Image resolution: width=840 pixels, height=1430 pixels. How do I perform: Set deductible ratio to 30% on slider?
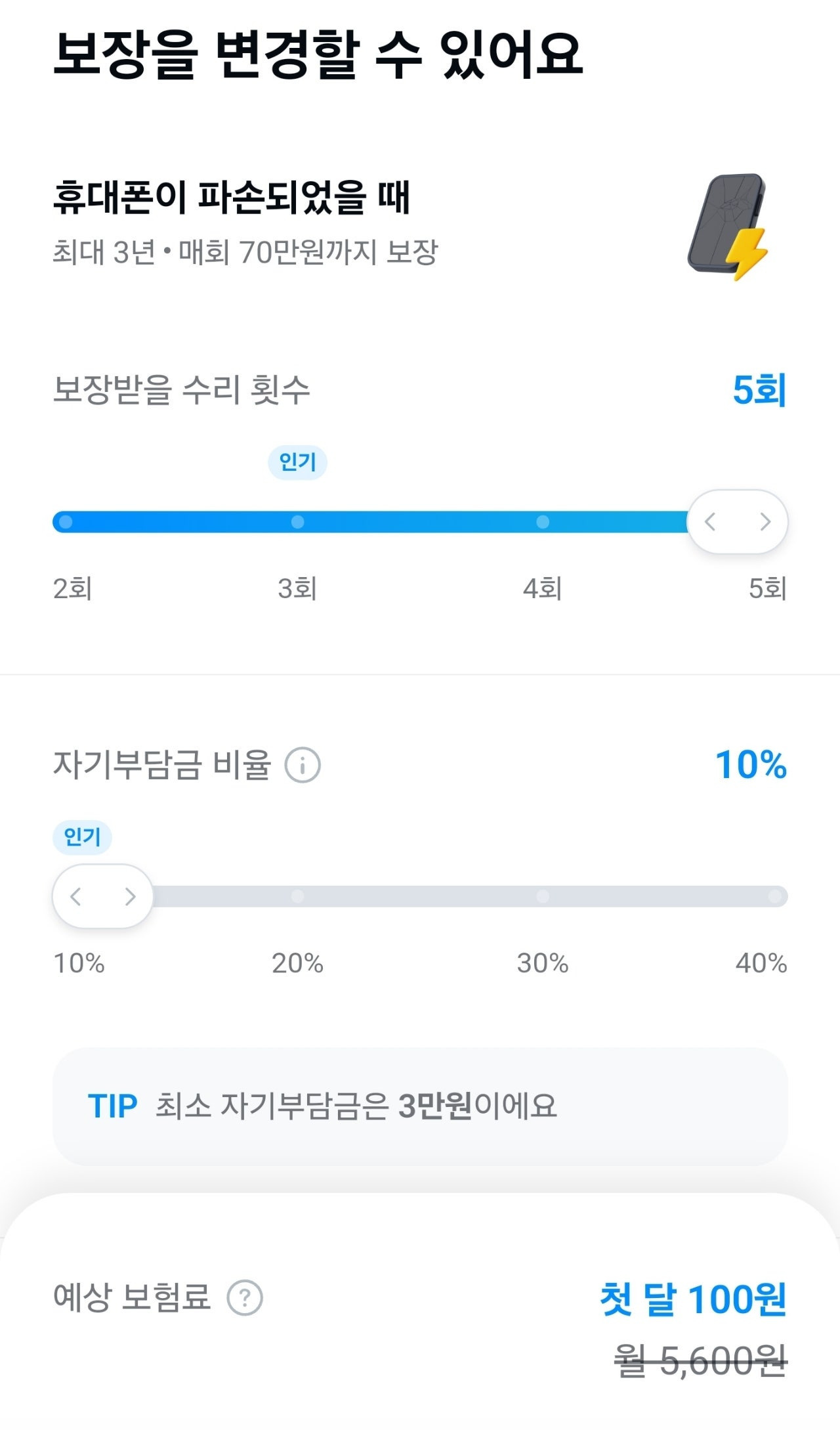click(x=543, y=896)
